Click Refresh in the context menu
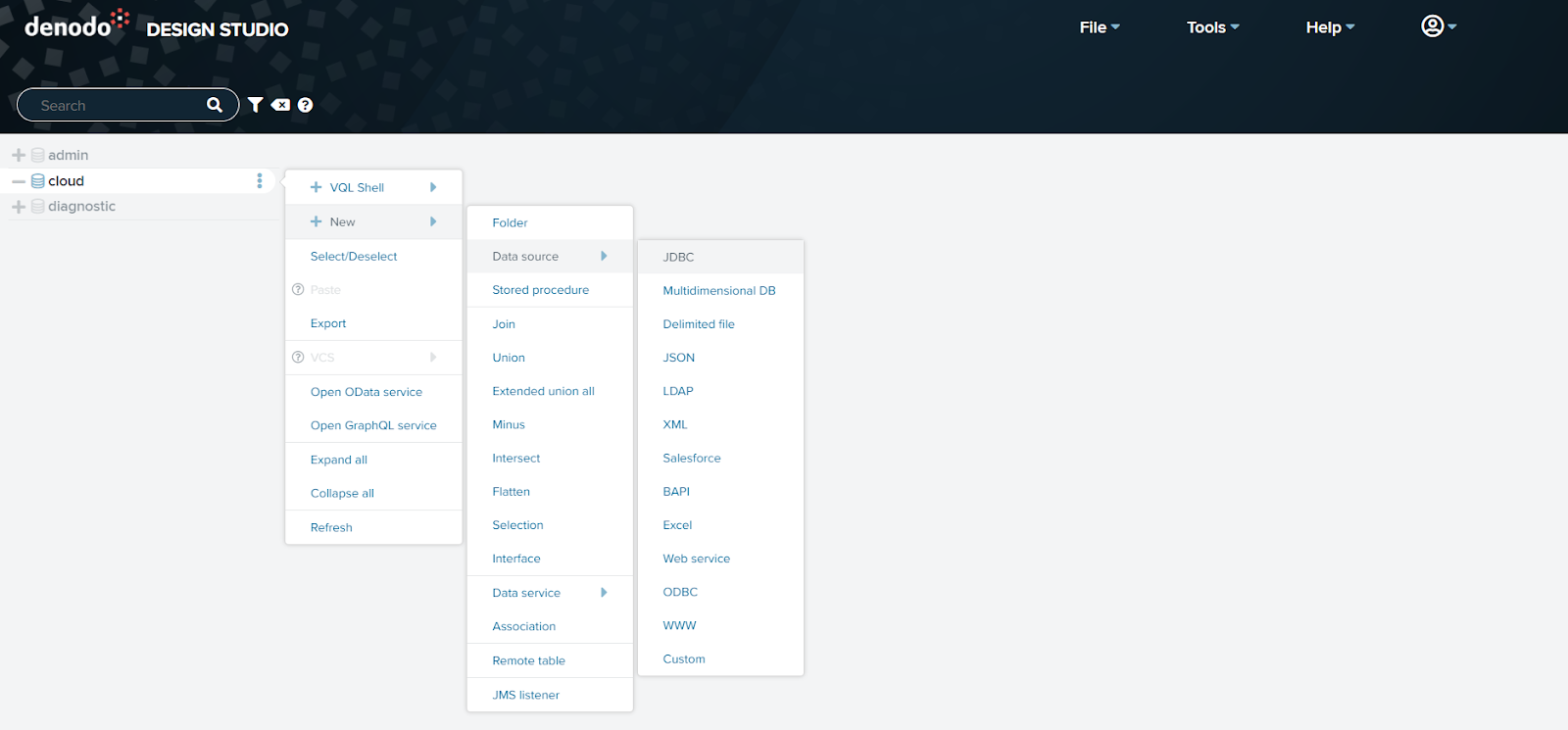Screen dimensions: 1568x730 [373, 527]
